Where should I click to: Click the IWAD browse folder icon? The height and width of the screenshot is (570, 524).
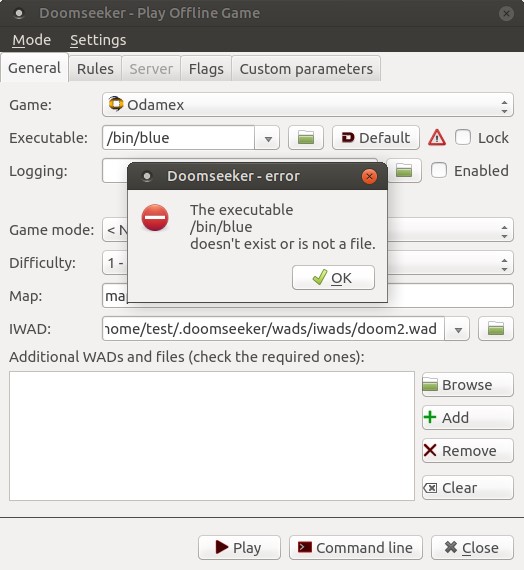tap(496, 329)
